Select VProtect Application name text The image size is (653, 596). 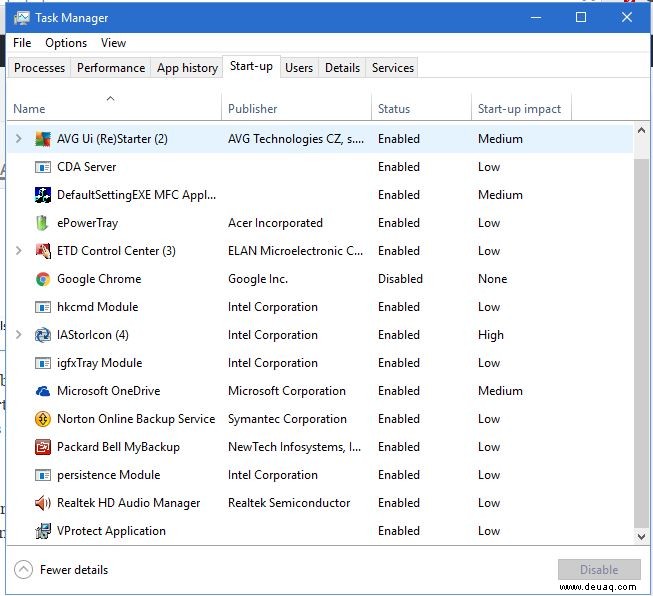111,531
